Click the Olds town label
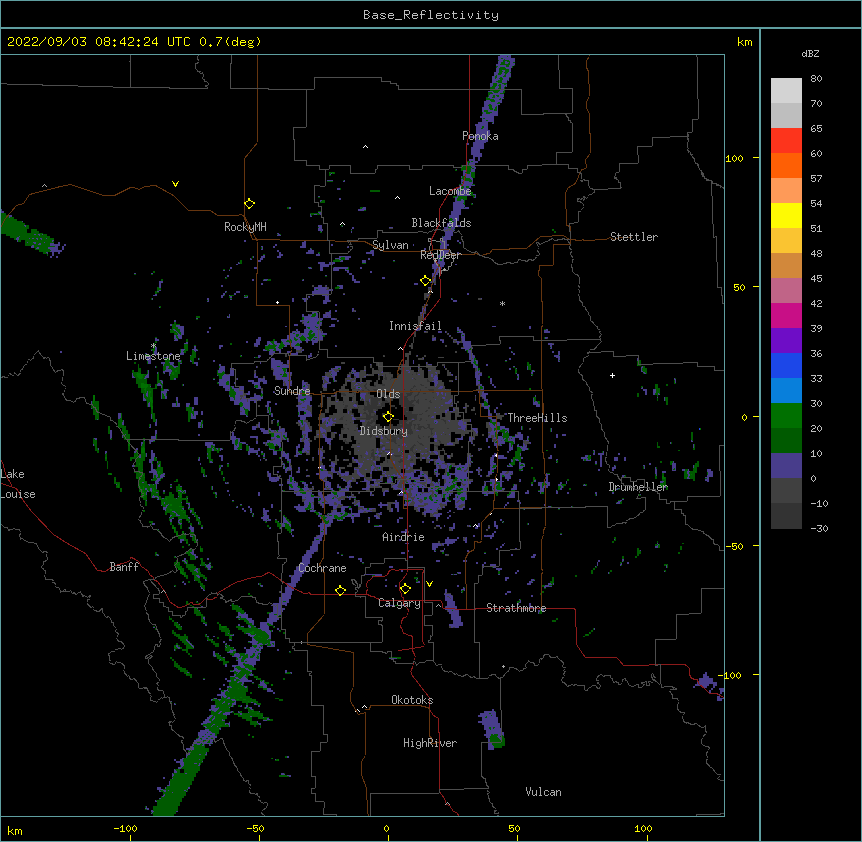Image resolution: width=862 pixels, height=842 pixels. click(388, 394)
